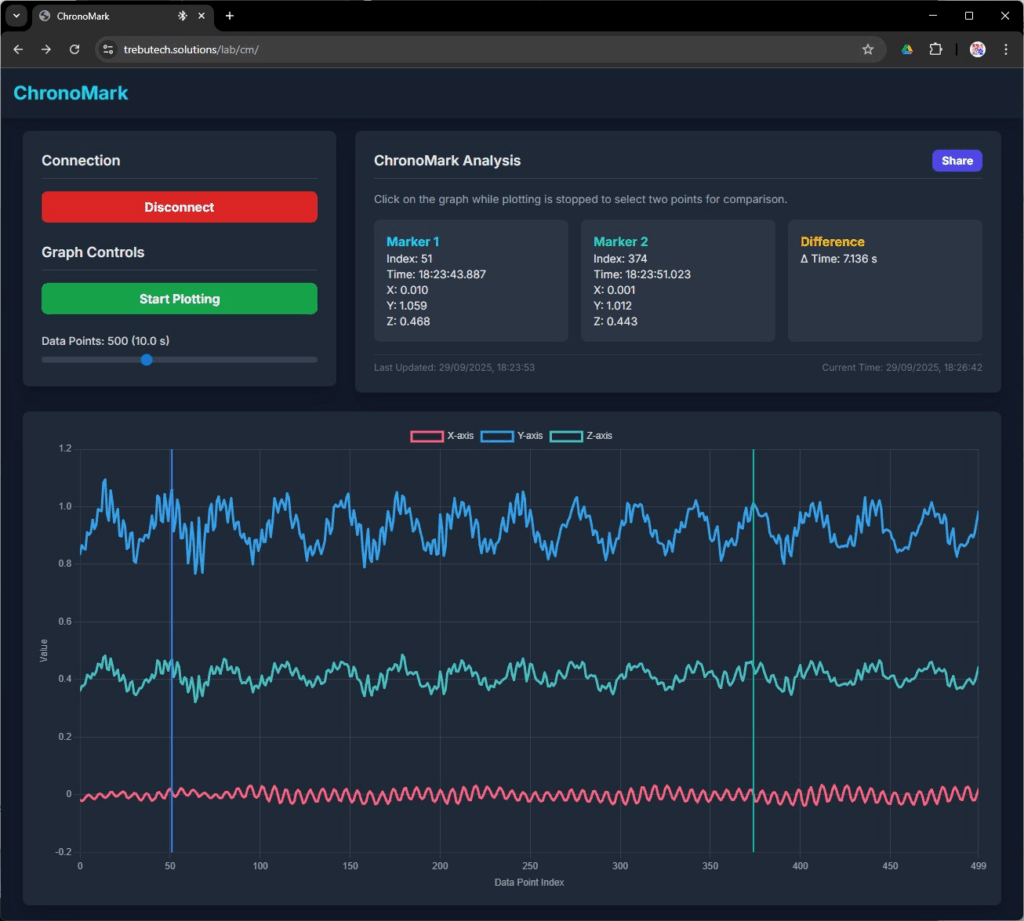1024x921 pixels.
Task: Click the Share button
Action: coord(956,161)
